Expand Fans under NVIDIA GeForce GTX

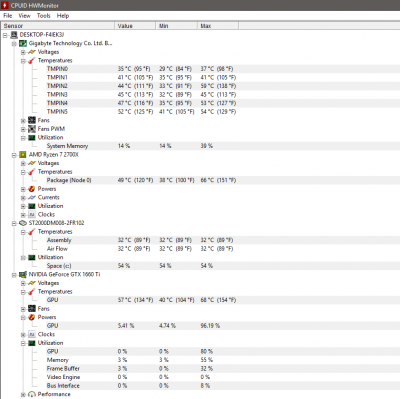point(23,309)
